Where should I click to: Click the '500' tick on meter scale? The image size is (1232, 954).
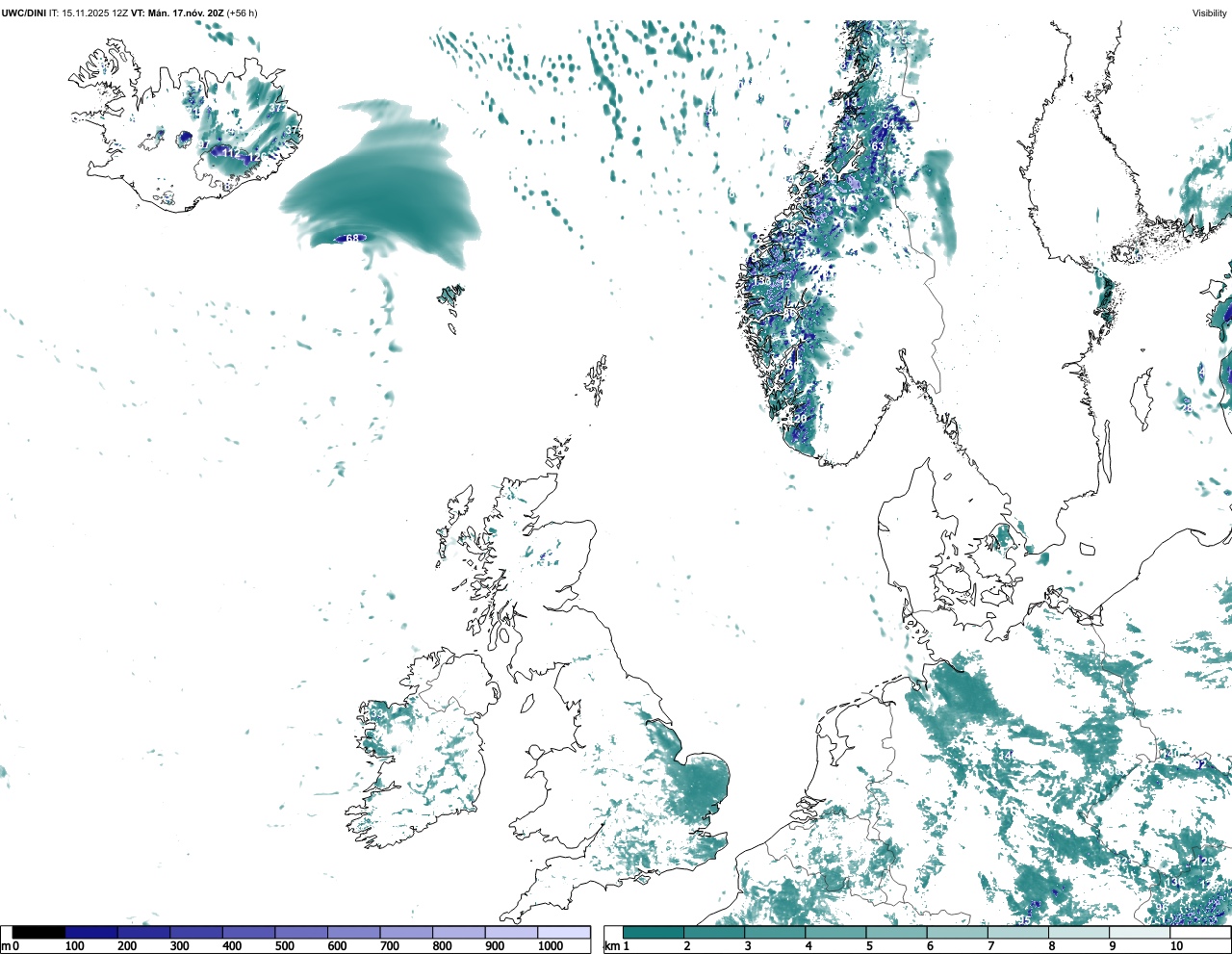[284, 946]
